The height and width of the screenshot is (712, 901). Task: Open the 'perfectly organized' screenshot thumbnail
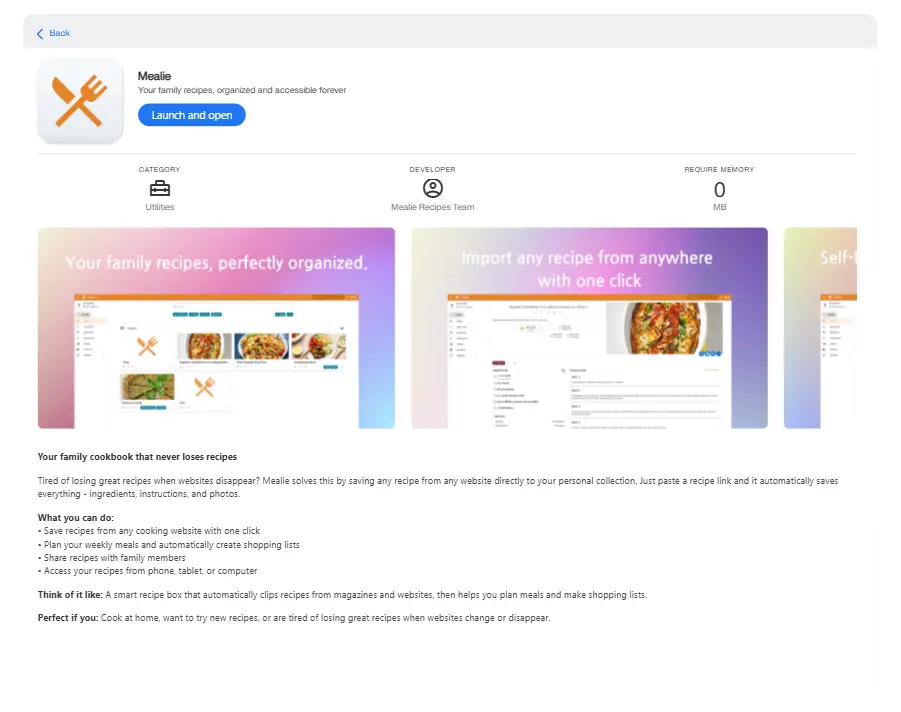tap(216, 328)
